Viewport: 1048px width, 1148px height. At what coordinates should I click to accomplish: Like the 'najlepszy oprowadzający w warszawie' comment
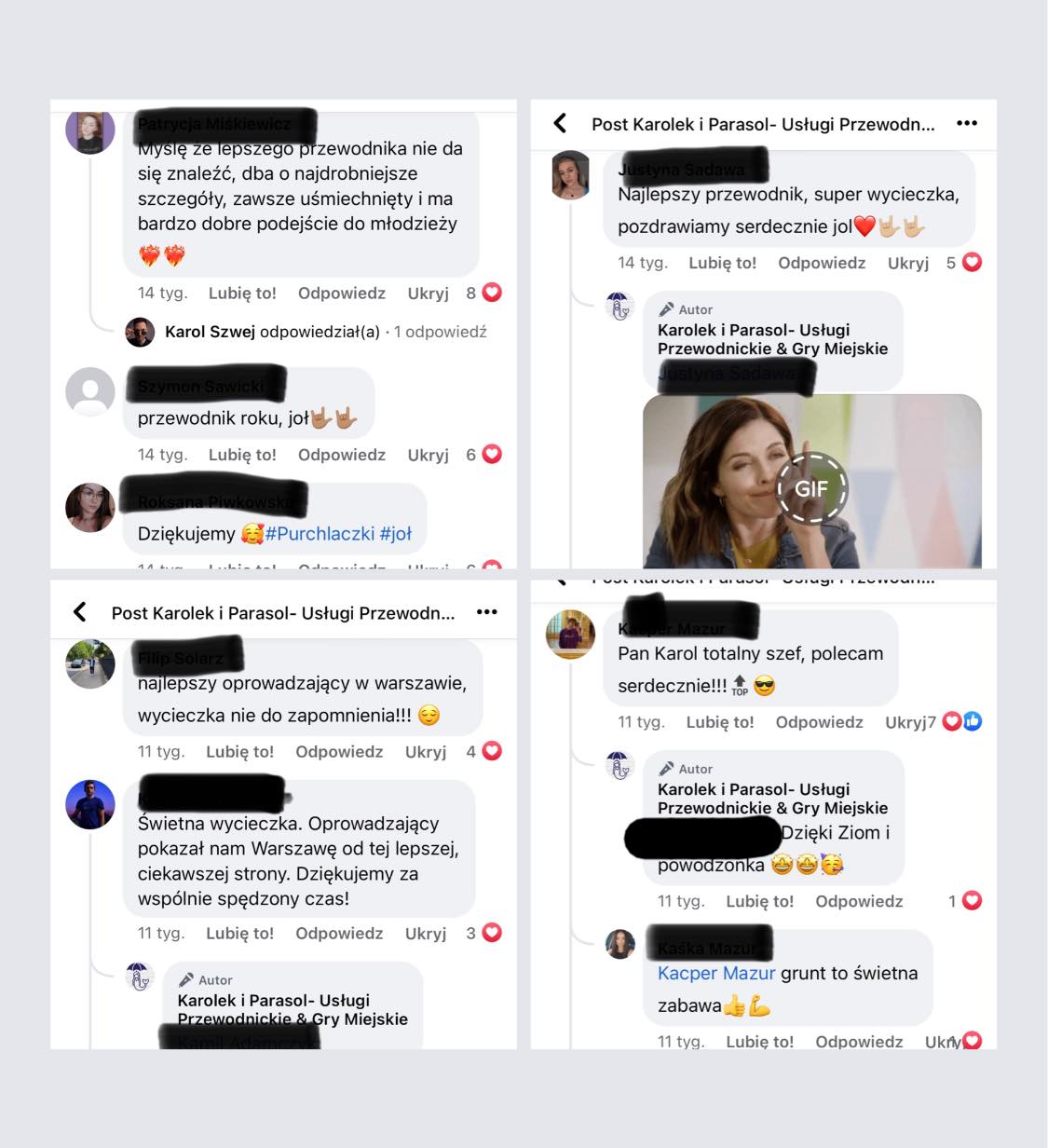[x=239, y=752]
